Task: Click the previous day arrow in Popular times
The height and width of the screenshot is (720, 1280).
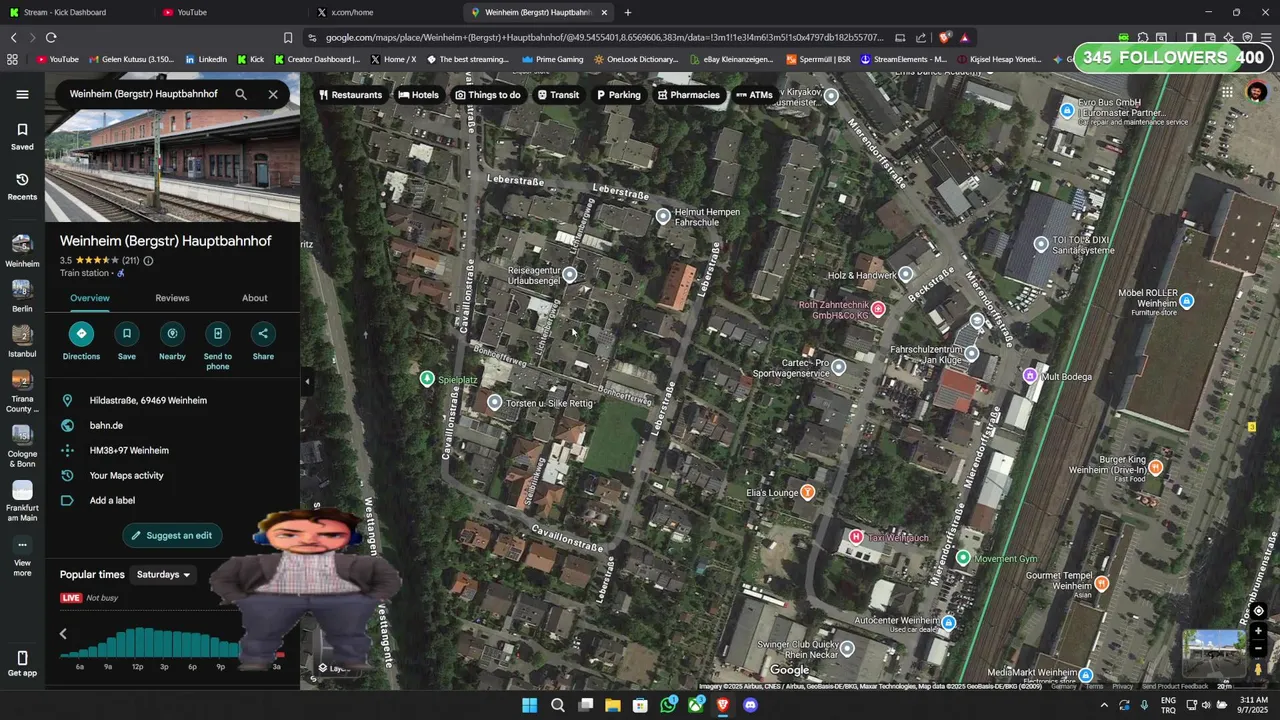Action: 63,634
